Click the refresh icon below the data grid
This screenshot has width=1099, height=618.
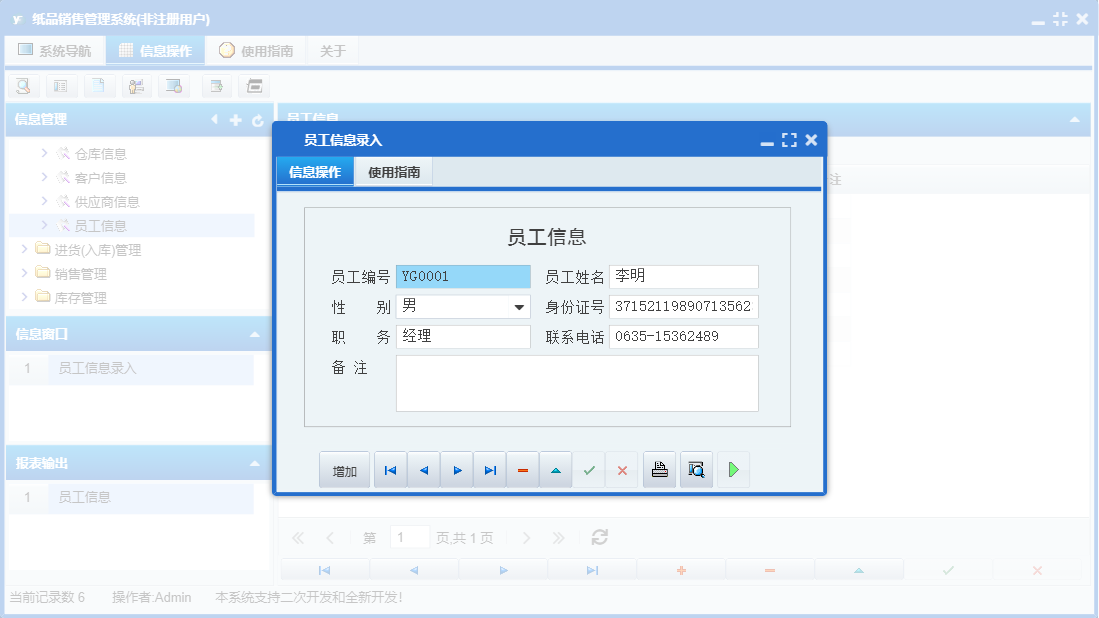[x=599, y=537]
